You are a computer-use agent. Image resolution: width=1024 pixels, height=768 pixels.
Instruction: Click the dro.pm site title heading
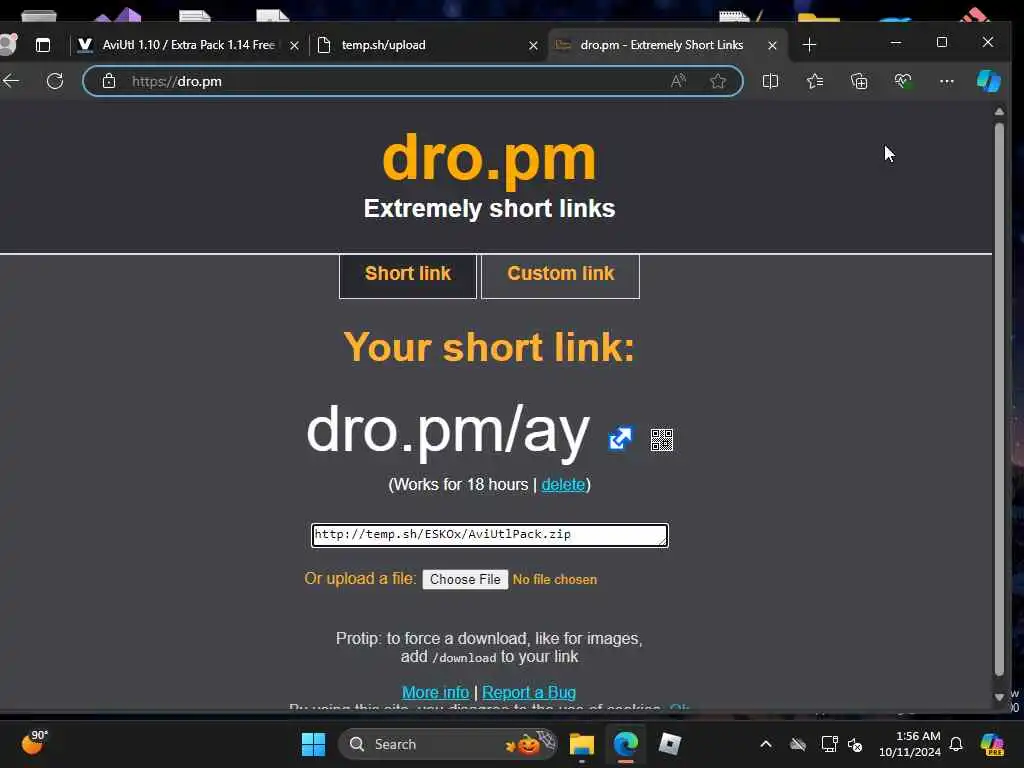[489, 159]
